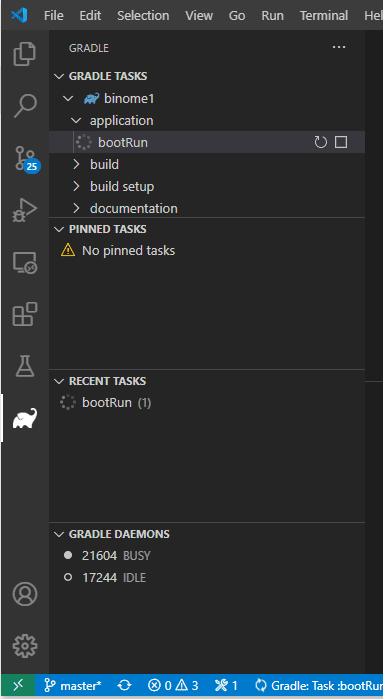Collapse the application task group

(76, 120)
